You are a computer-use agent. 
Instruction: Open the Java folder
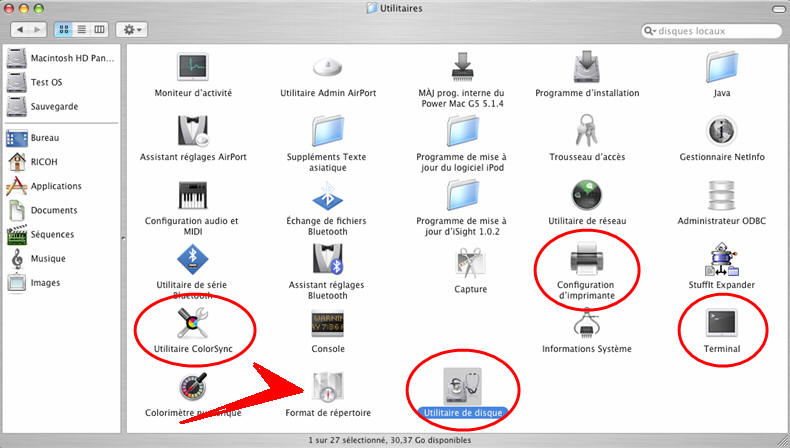click(721, 67)
